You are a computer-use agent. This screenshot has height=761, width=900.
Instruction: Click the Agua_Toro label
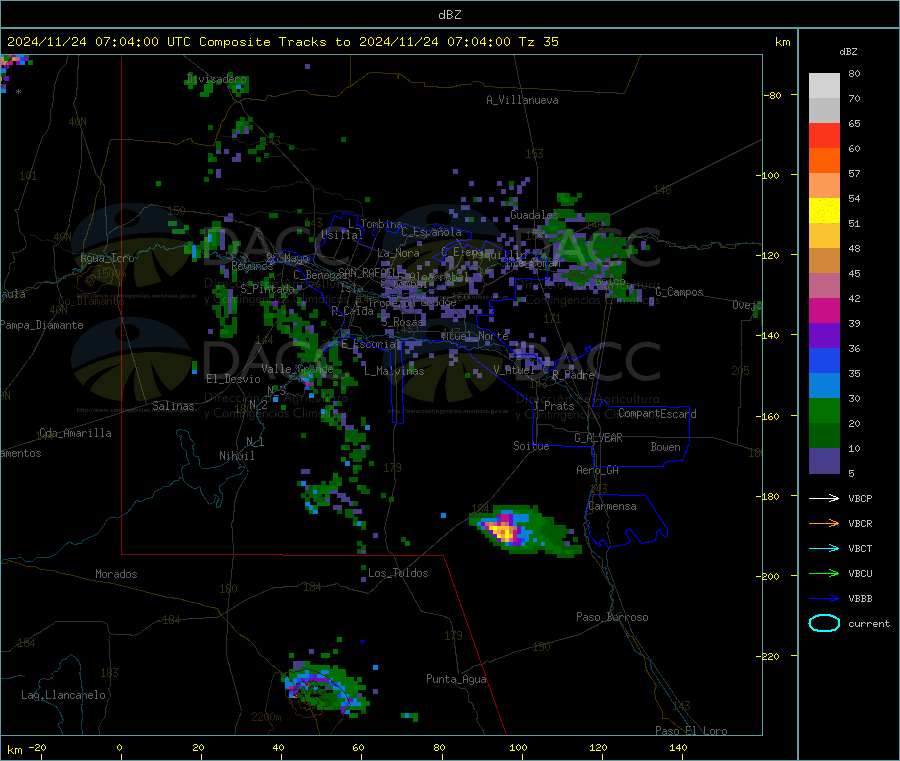tap(107, 258)
